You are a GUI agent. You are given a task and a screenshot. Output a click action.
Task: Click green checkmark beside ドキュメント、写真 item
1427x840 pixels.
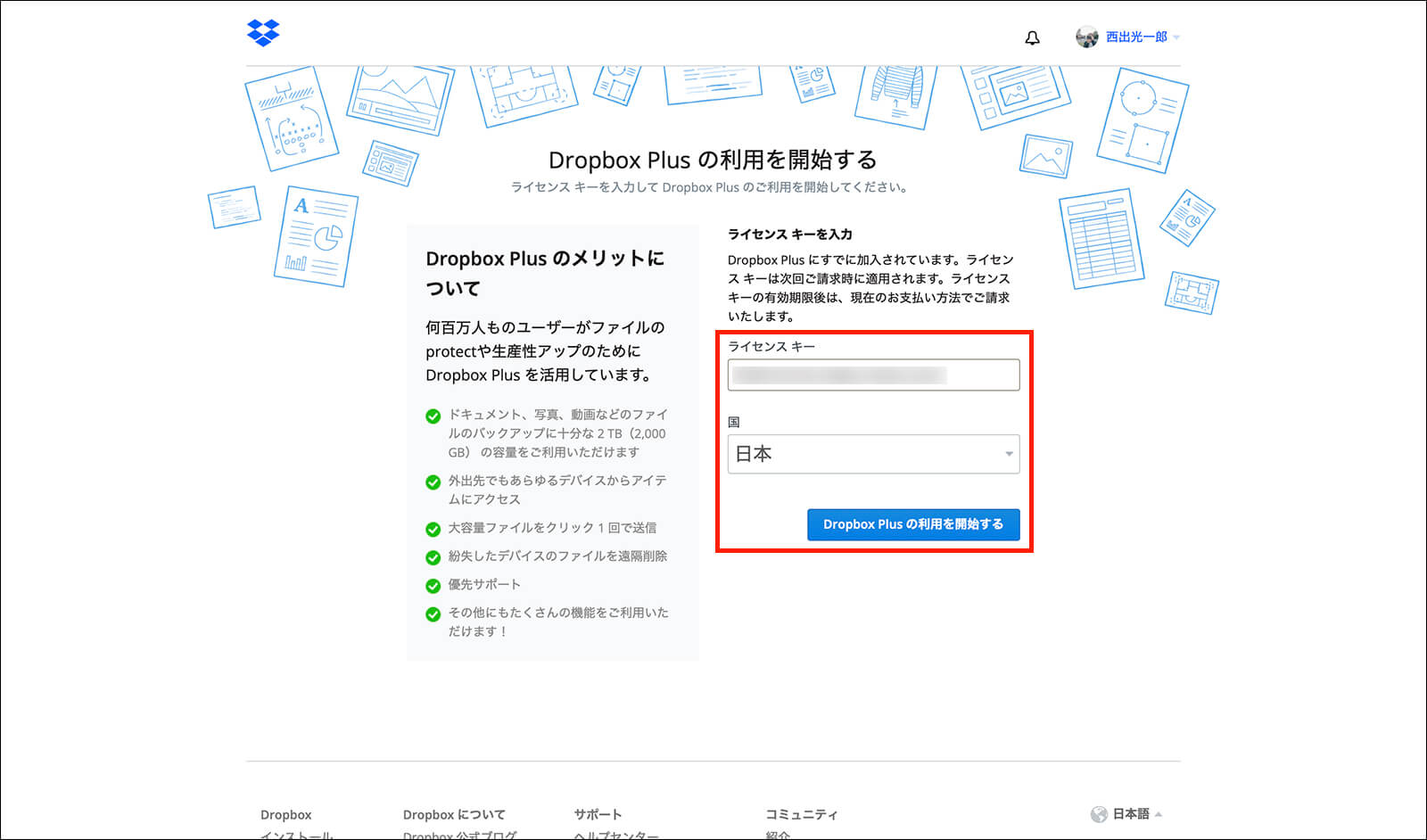click(x=433, y=416)
